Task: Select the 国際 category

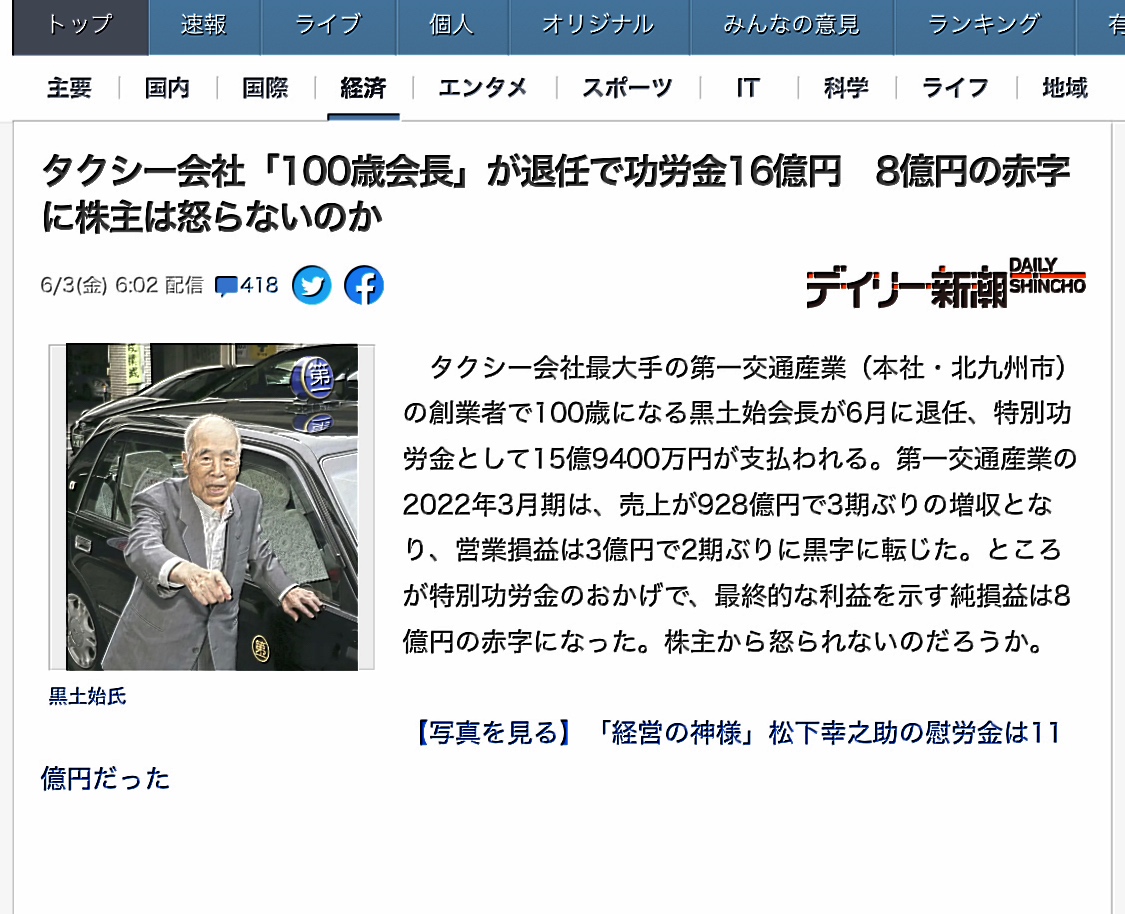Action: point(265,88)
